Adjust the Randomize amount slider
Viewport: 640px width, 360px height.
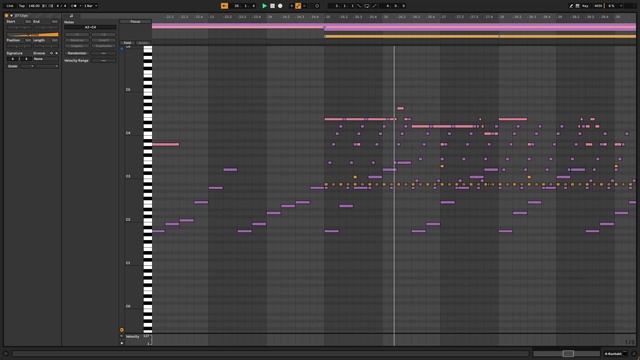tap(103, 53)
